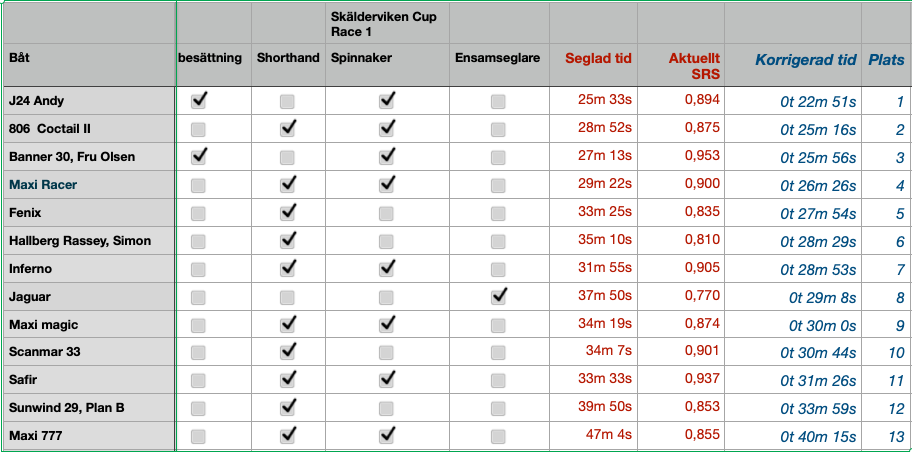Select the Aktuellt SRS header cell

pyautogui.click(x=694, y=66)
